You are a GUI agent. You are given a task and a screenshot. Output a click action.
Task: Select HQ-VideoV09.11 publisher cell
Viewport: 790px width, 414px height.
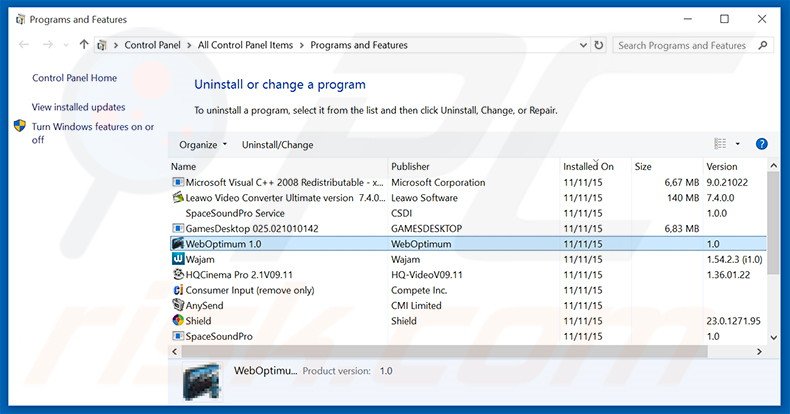point(426,274)
